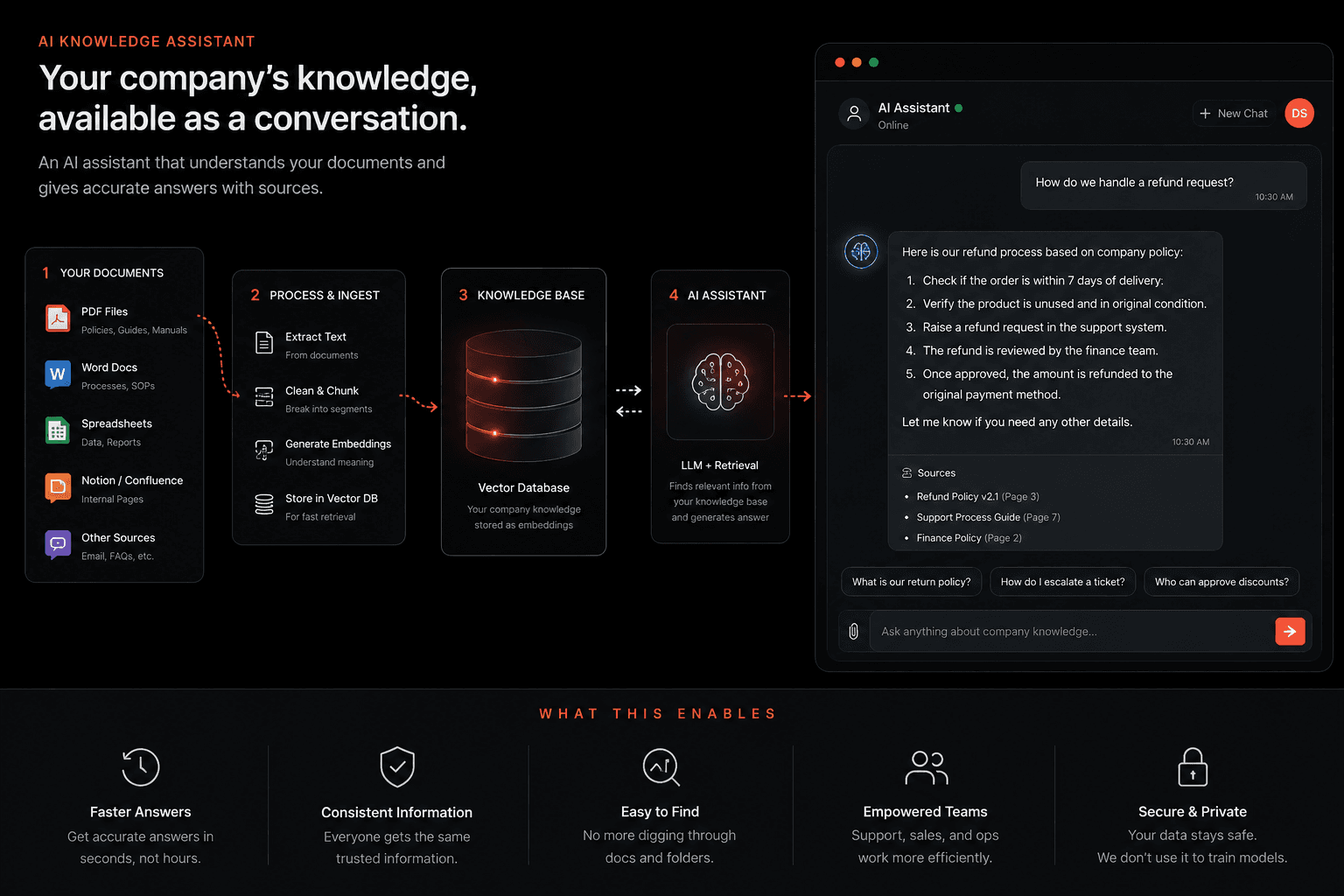Click the Secure & Private lock icon
Viewport: 1344px width, 896px height.
[1193, 767]
